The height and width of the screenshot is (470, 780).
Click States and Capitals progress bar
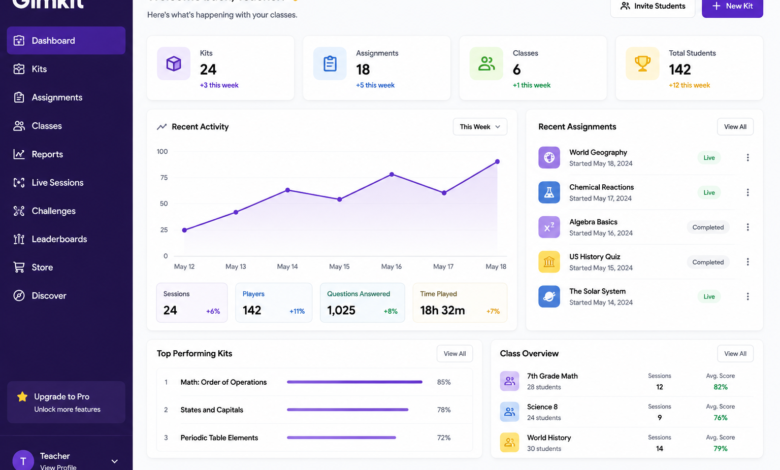[347, 410]
